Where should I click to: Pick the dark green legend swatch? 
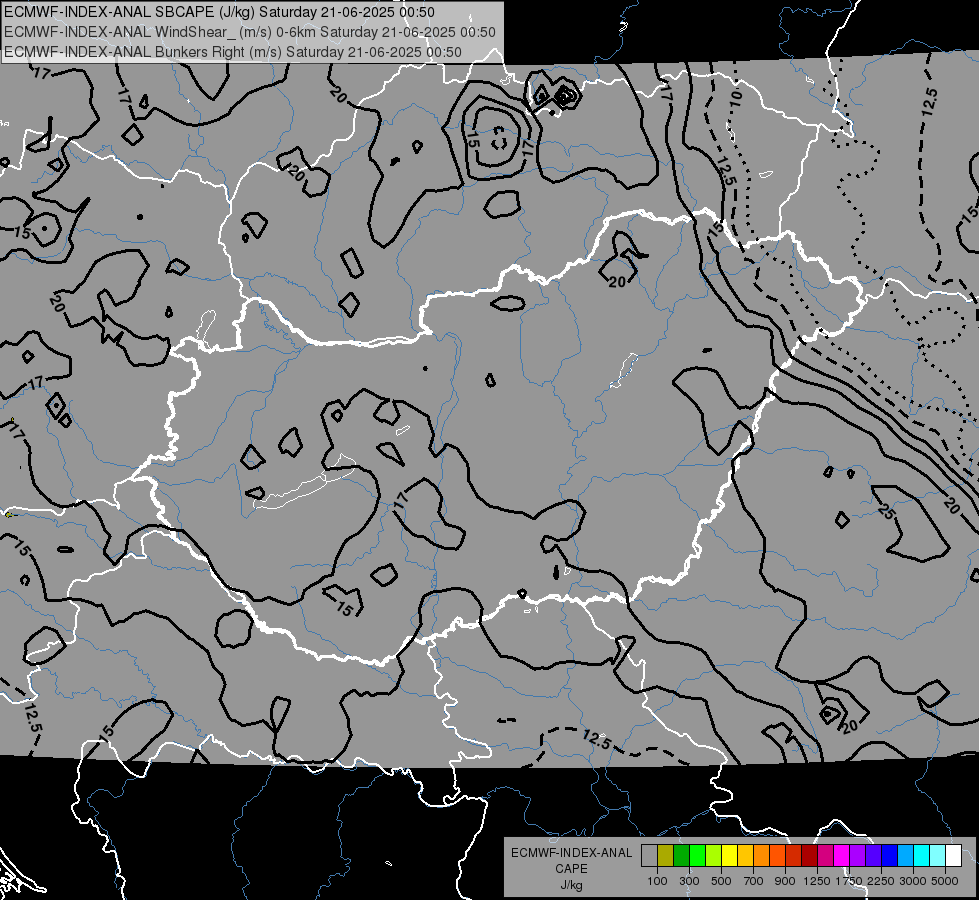point(681,855)
